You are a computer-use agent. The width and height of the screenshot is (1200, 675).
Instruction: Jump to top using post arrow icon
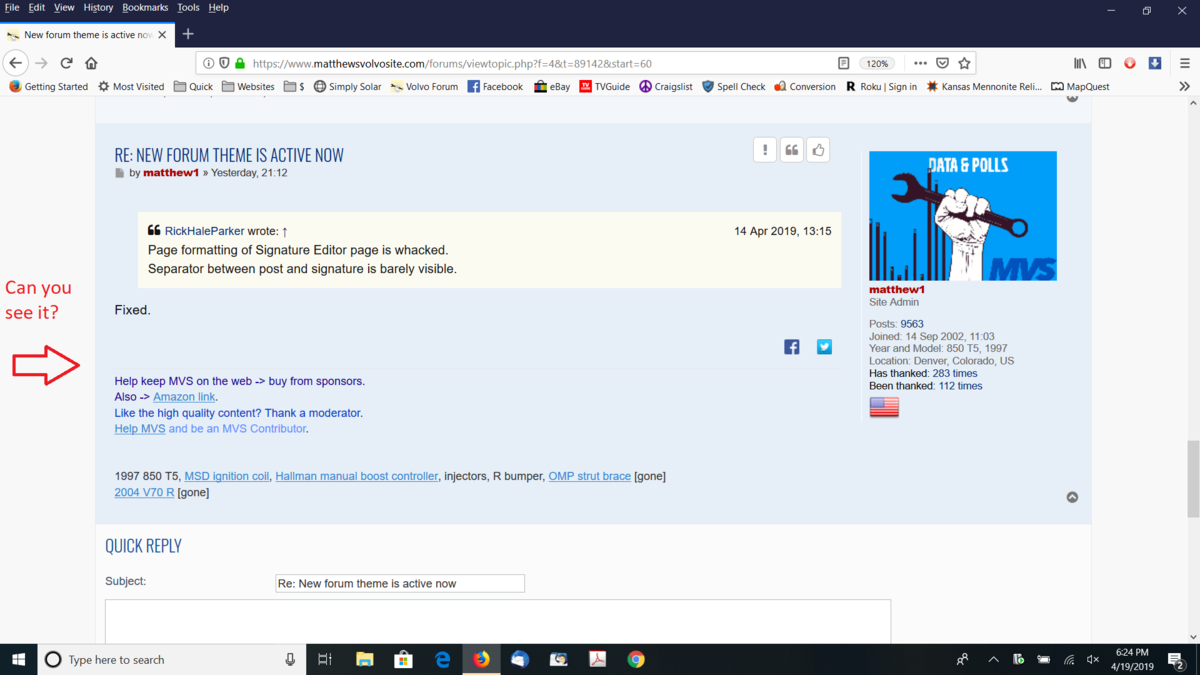click(x=1072, y=497)
